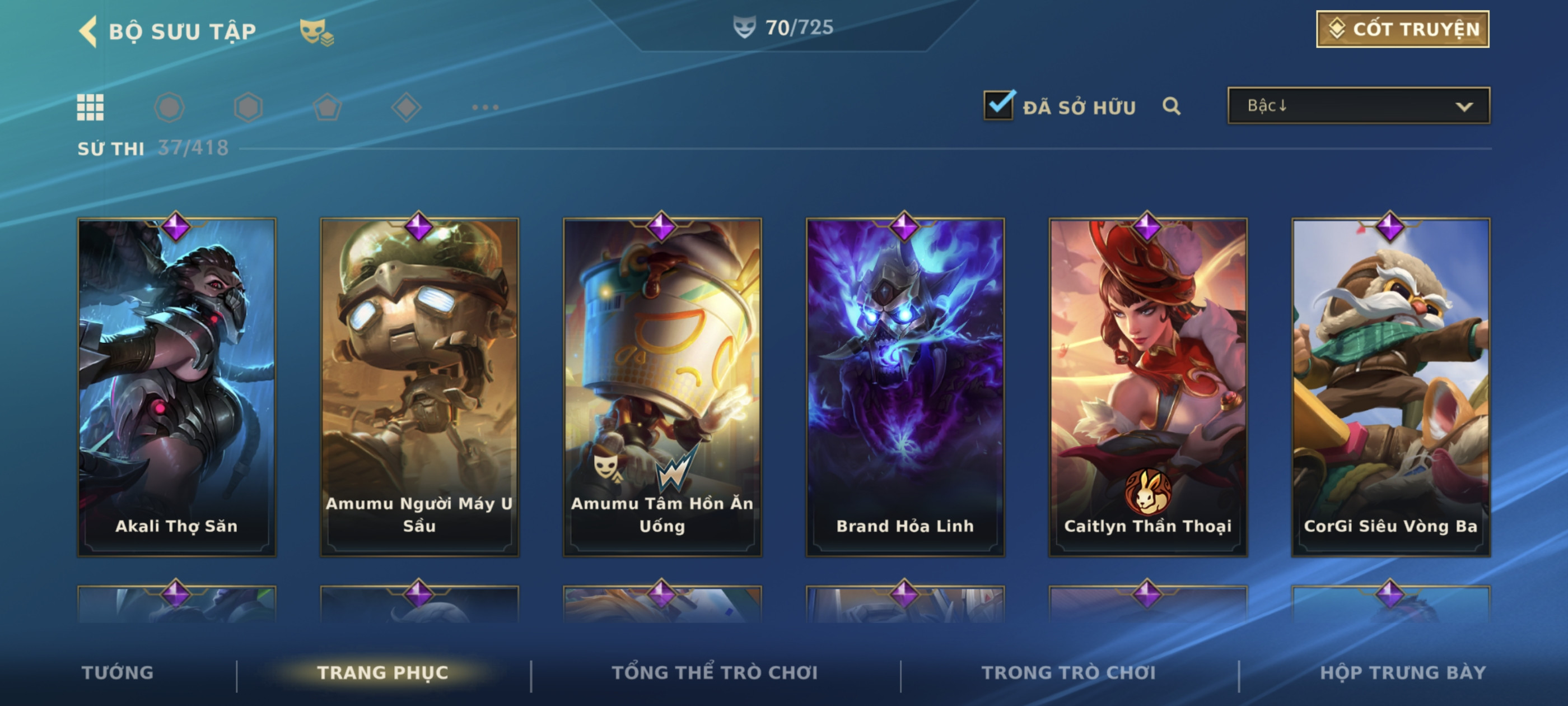Show more rarity filters via three dots
Image resolution: width=1568 pixels, height=706 pixels.
point(485,107)
